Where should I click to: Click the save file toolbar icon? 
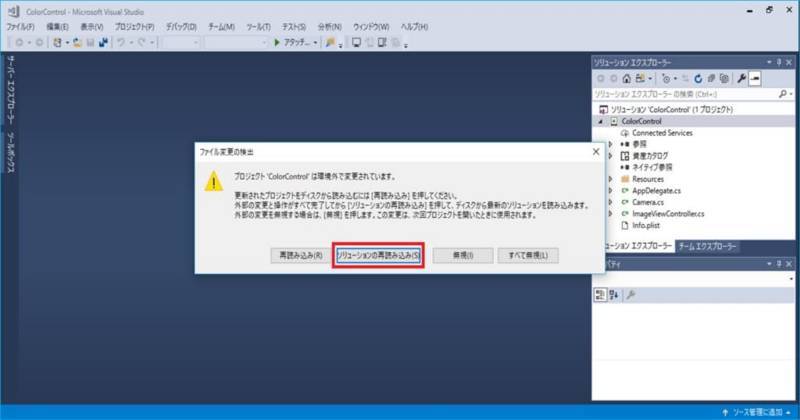(90, 43)
